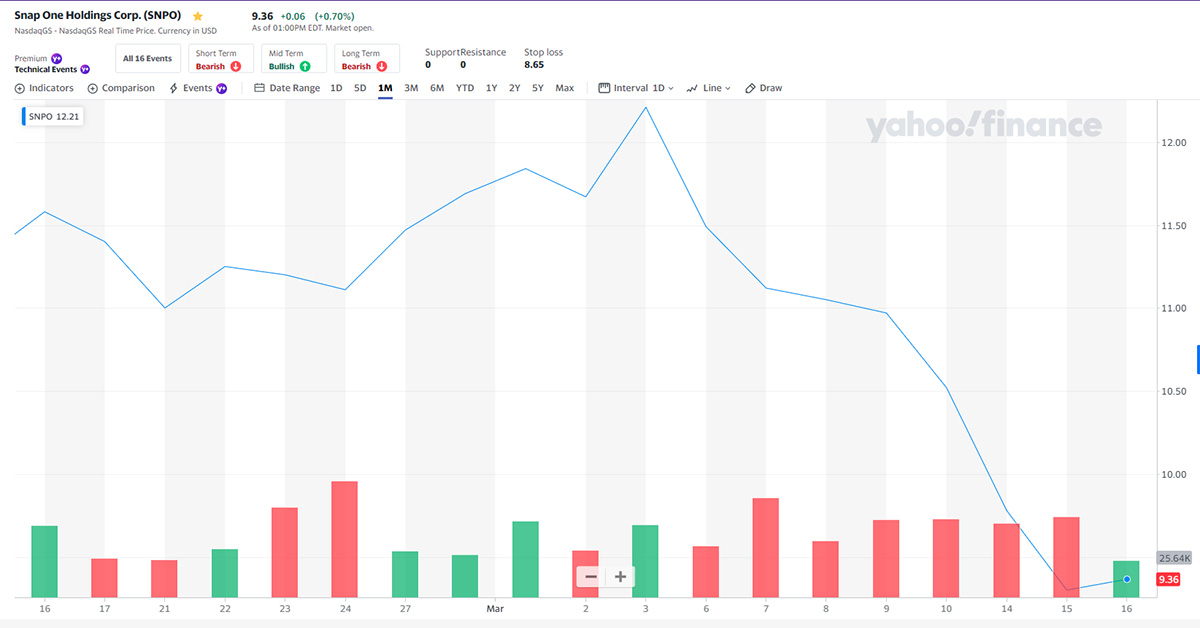Click the red volume bar on March 7
1200x628 pixels.
point(766,547)
